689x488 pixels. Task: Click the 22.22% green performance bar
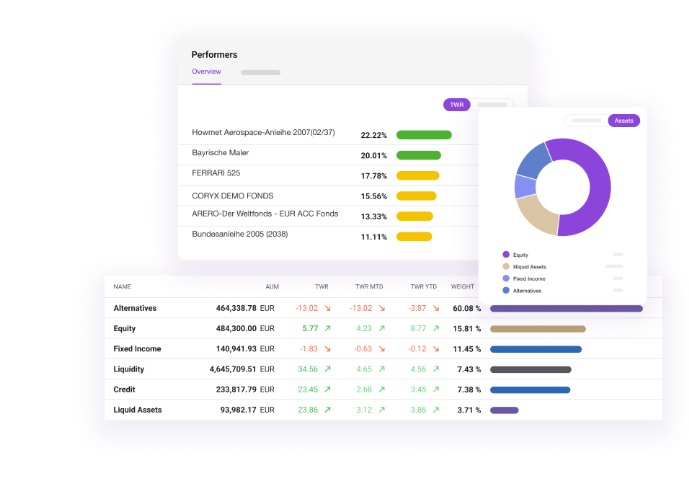pyautogui.click(x=424, y=135)
